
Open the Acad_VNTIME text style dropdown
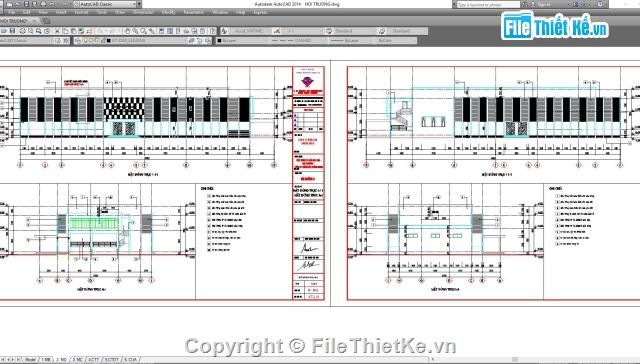(x=249, y=31)
